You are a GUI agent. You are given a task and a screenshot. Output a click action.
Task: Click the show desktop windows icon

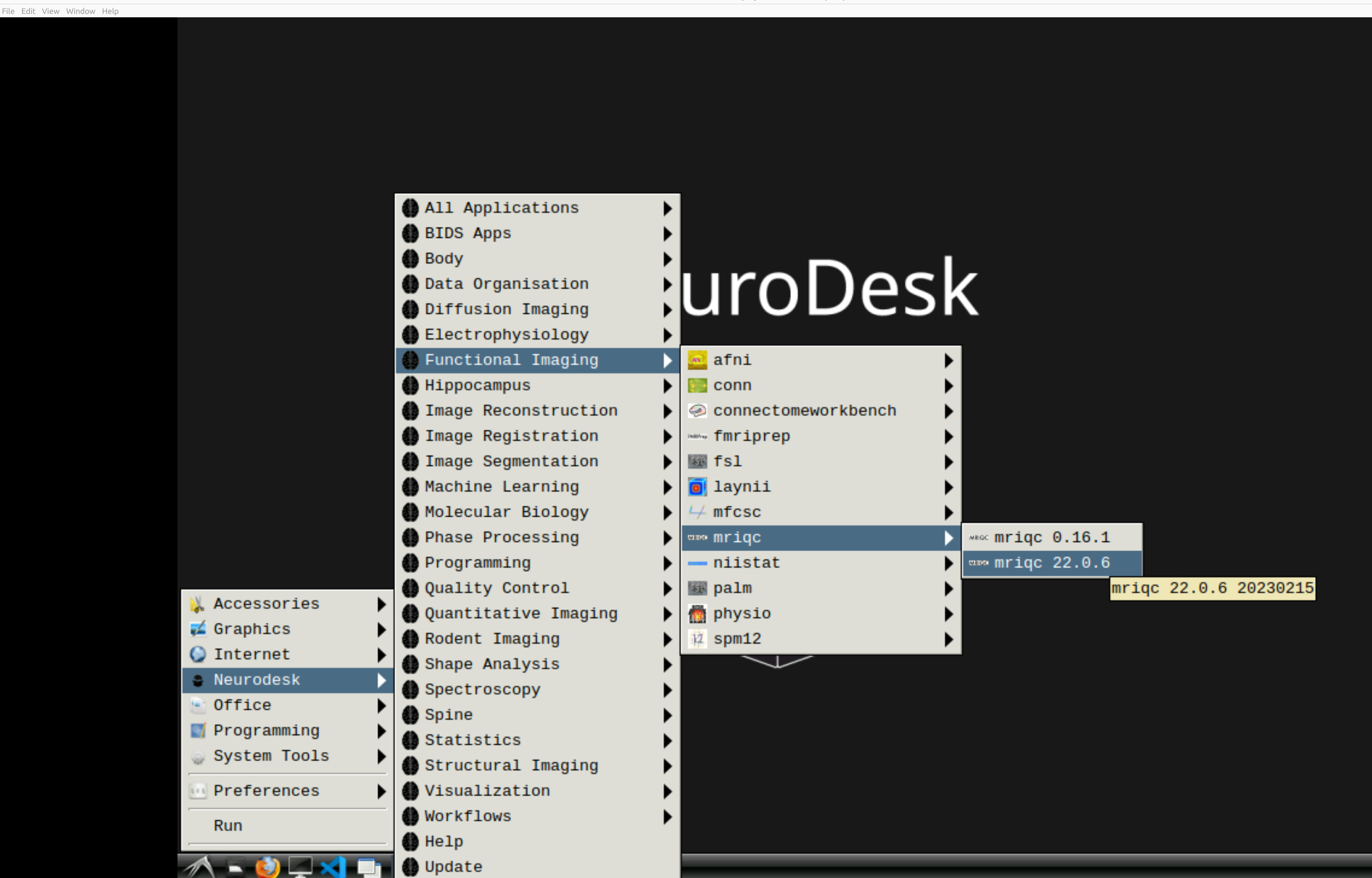(x=368, y=867)
